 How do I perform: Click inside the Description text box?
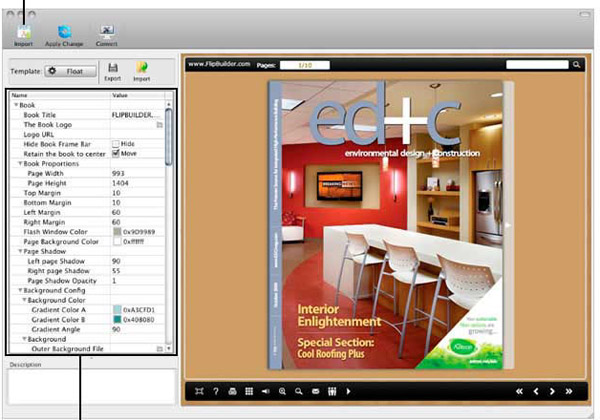(x=92, y=387)
